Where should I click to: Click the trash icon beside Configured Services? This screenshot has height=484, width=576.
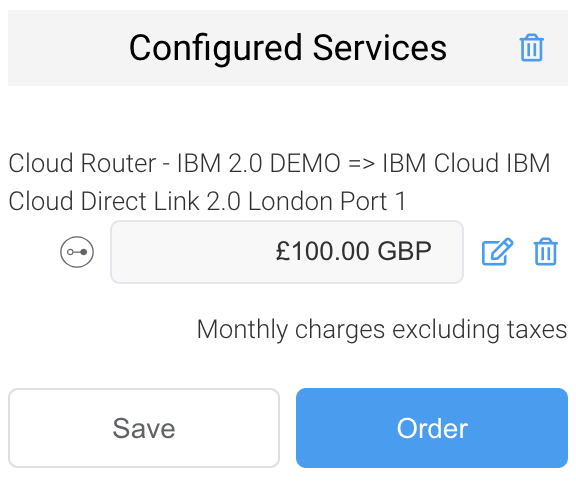(531, 48)
